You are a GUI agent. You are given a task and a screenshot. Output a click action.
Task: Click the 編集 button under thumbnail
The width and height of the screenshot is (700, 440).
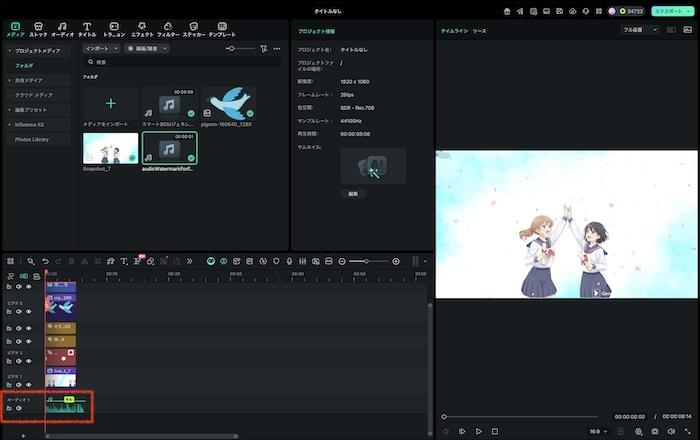point(352,193)
